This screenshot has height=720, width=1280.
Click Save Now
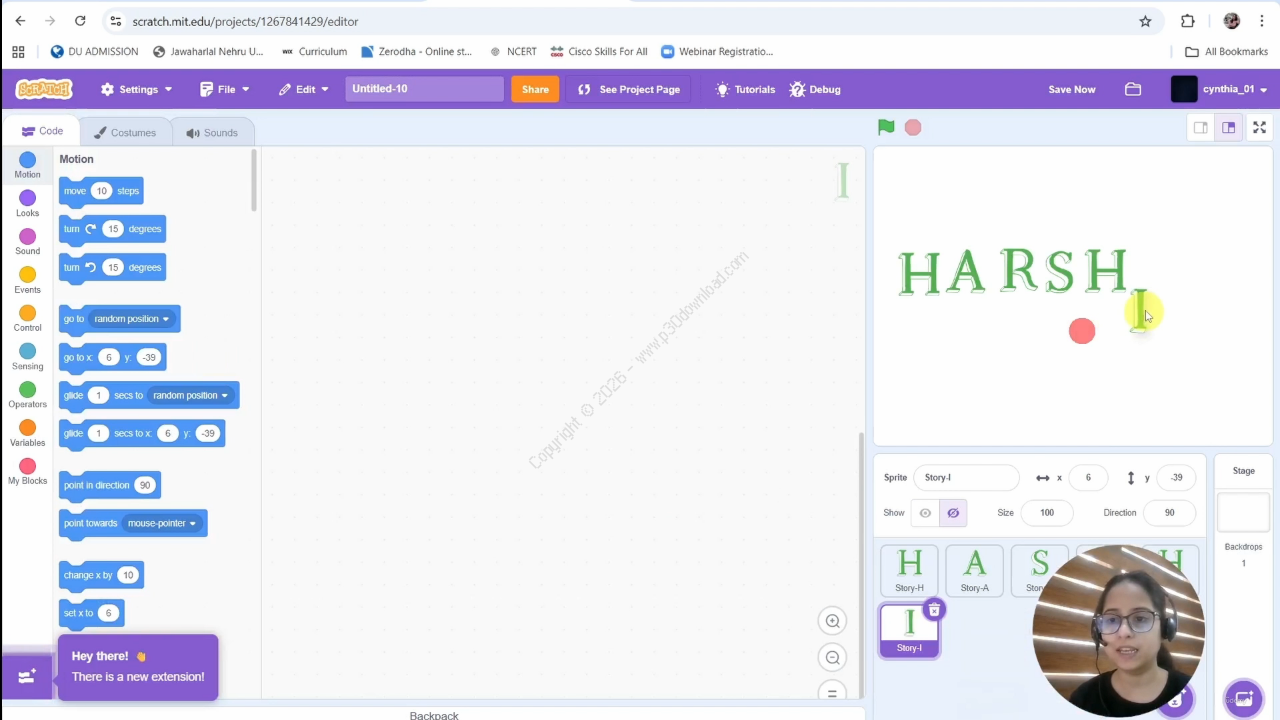tap(1072, 89)
